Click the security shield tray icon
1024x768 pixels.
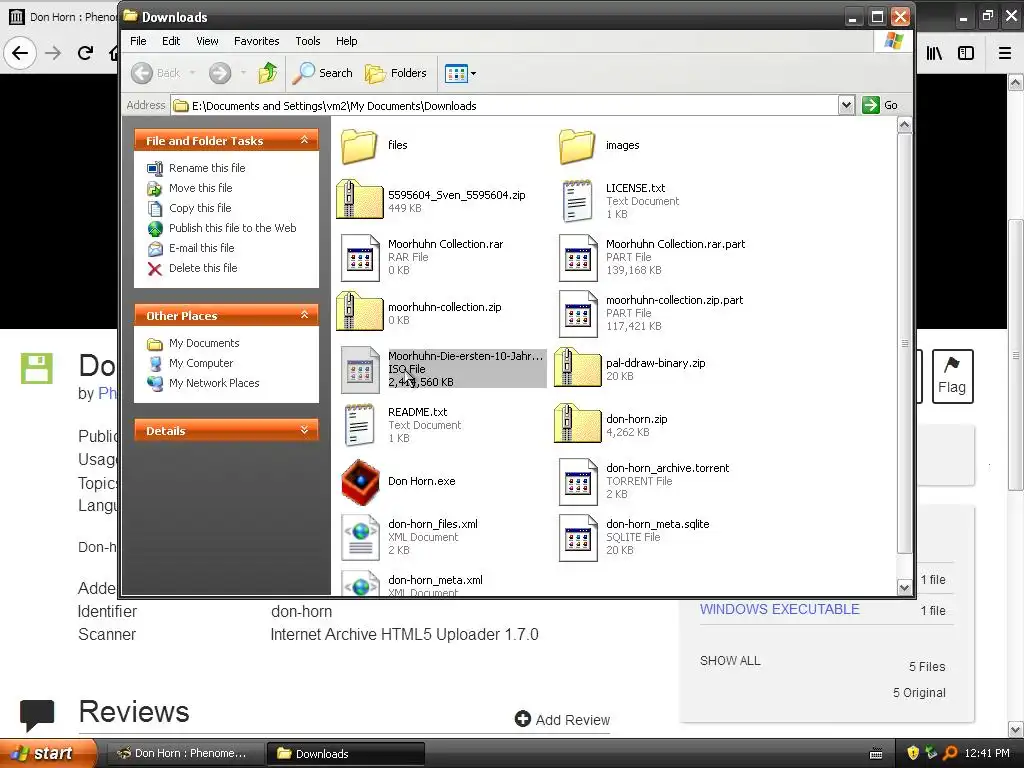913,753
